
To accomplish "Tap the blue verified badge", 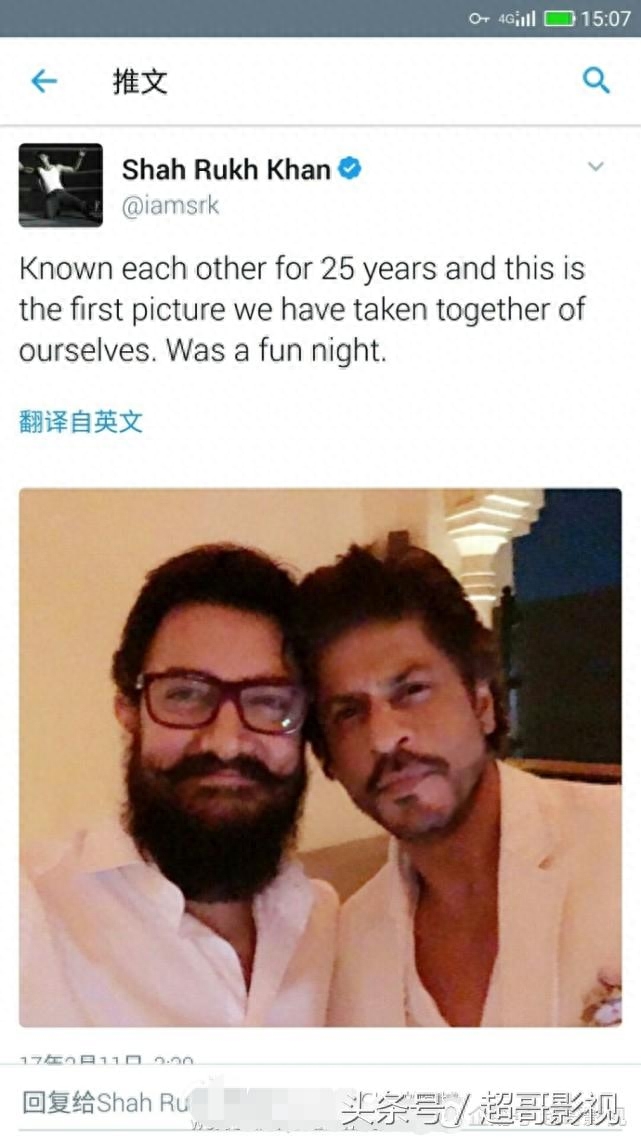I will pos(350,169).
